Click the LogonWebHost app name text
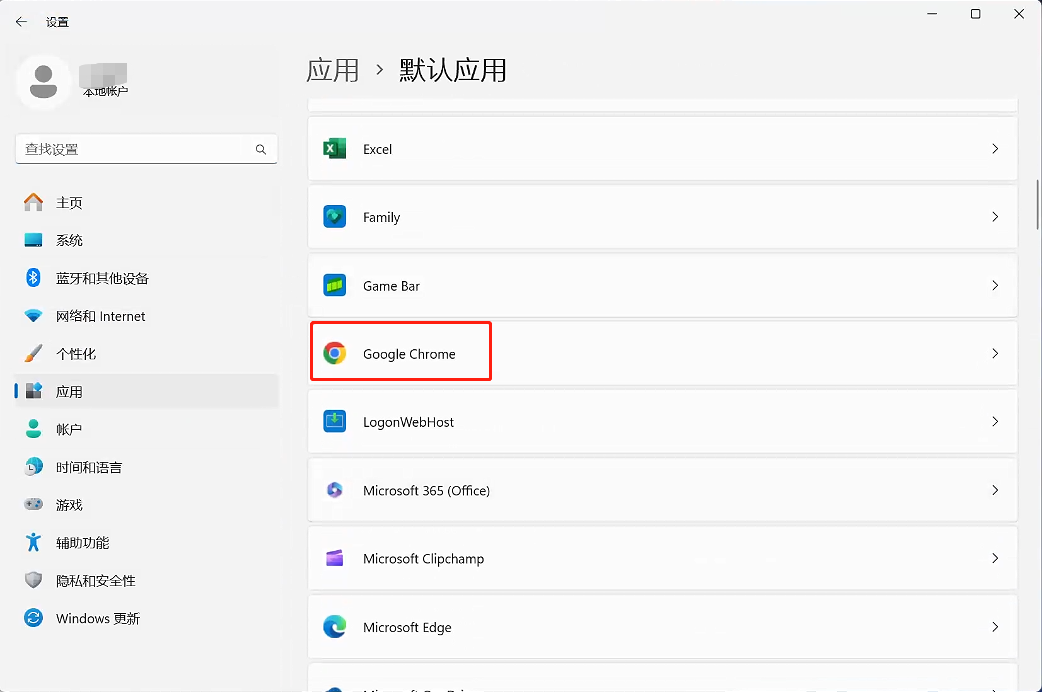Screen dimensions: 1042x692 [408, 422]
